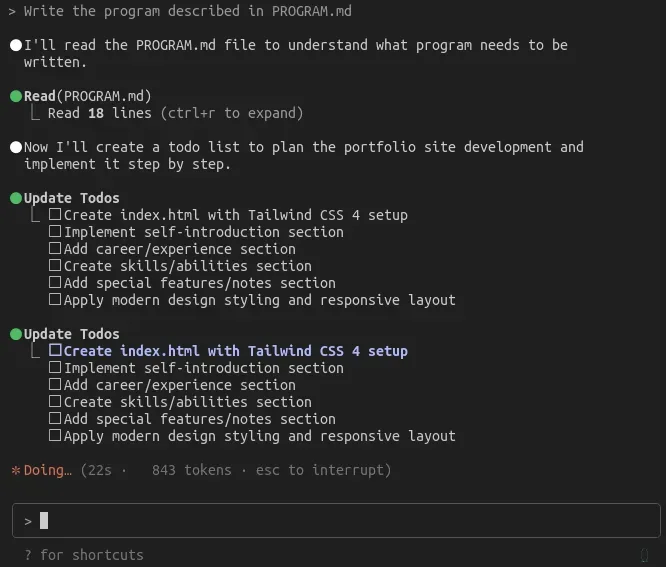Click the green bullet beside the second Update Todos
Screen dimensions: 666x567
16,334
